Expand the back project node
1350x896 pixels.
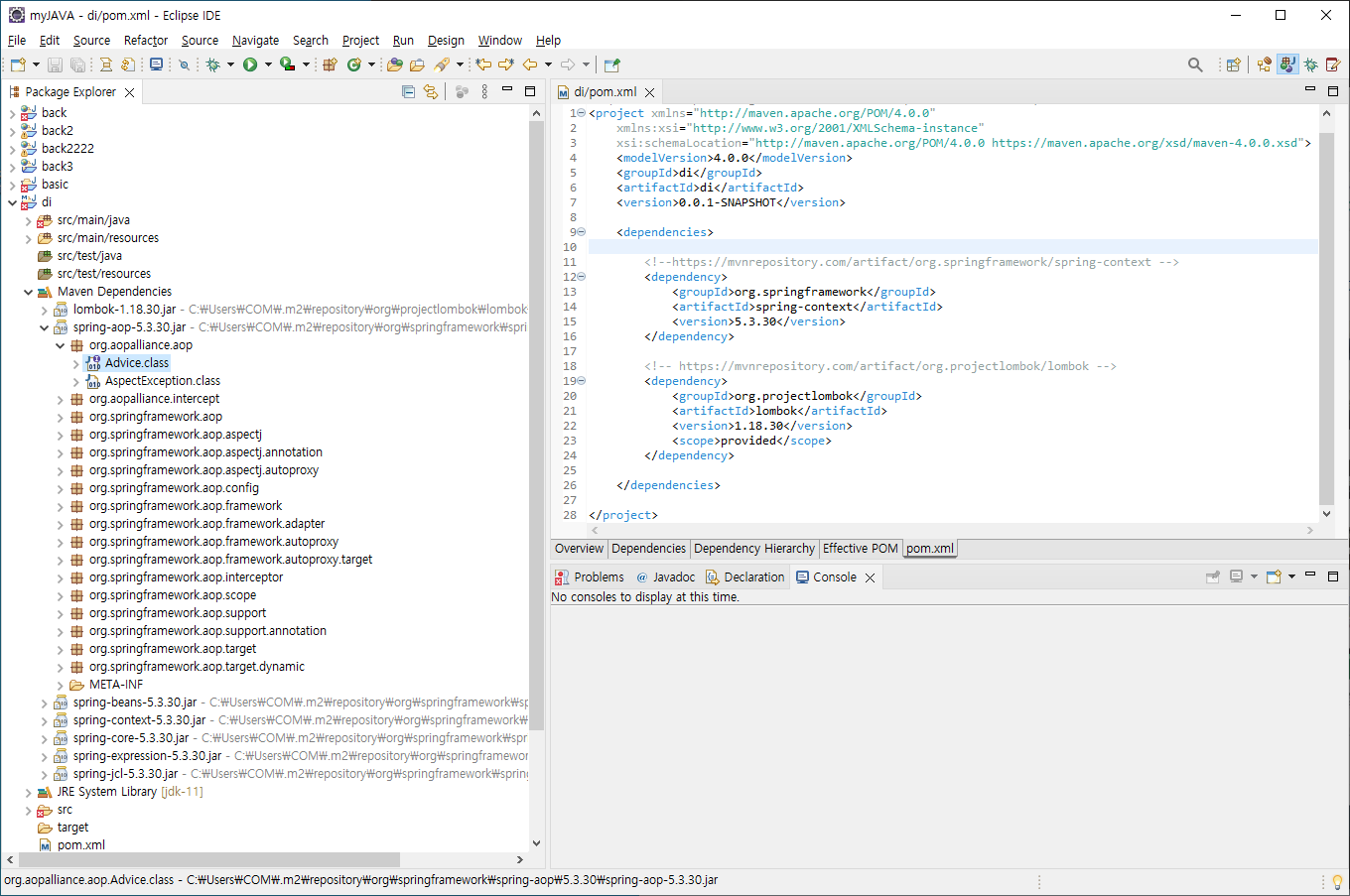tap(12, 113)
